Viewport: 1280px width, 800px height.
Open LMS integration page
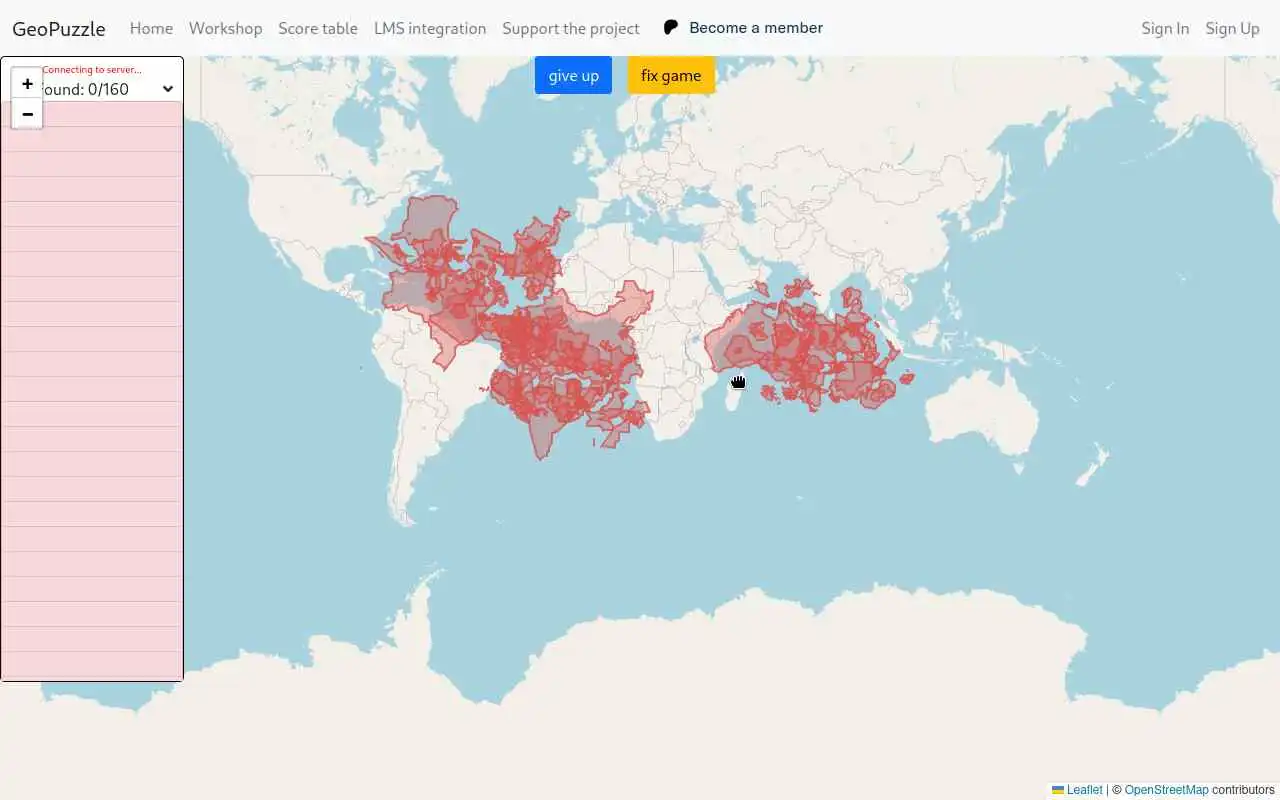[x=430, y=28]
